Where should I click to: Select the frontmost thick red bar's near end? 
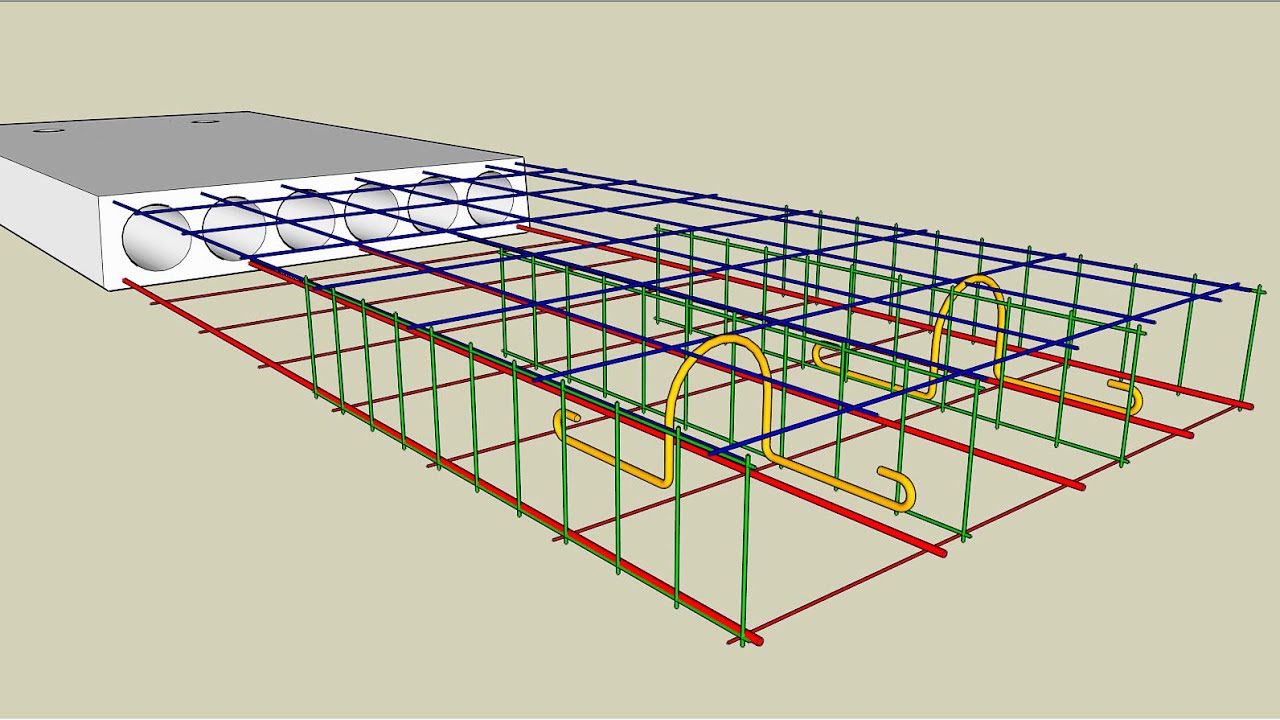coord(752,638)
